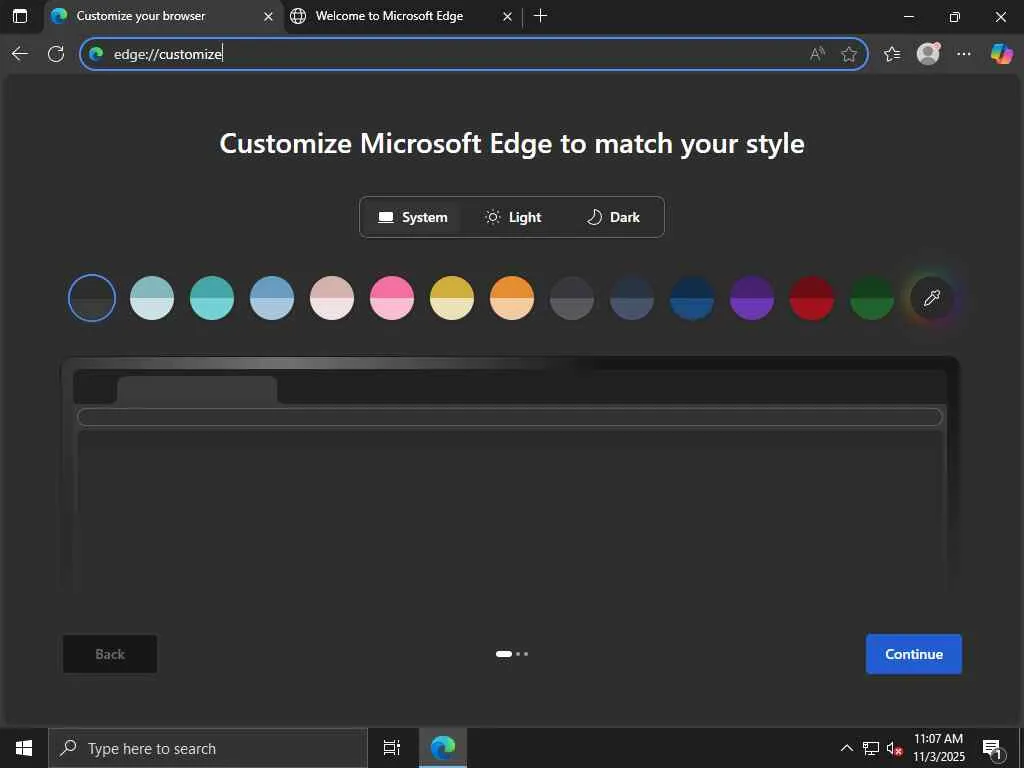Close the Customize your browser tab
1024x768 pixels.
tap(268, 16)
